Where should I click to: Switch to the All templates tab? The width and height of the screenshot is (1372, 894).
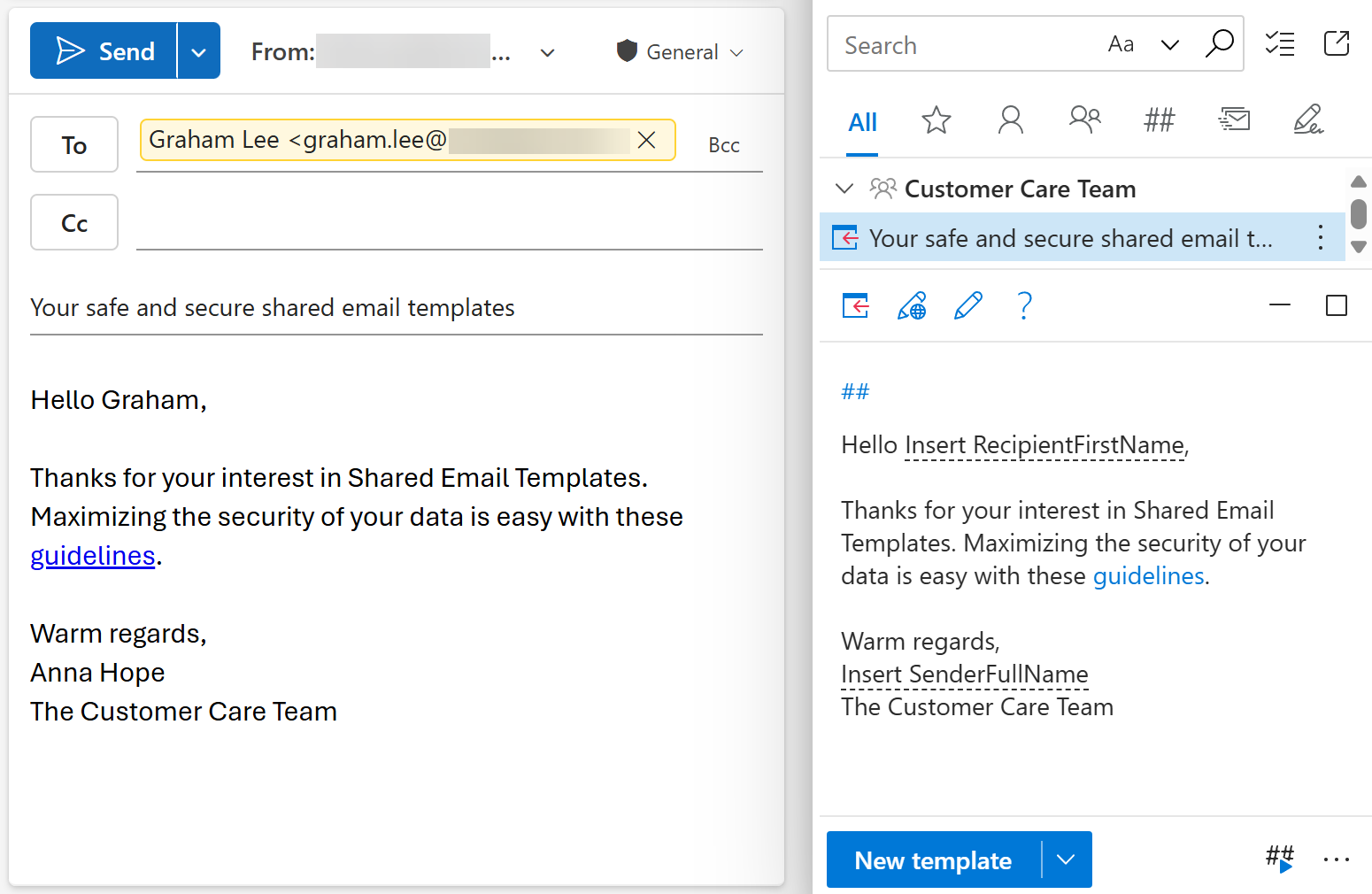click(862, 122)
